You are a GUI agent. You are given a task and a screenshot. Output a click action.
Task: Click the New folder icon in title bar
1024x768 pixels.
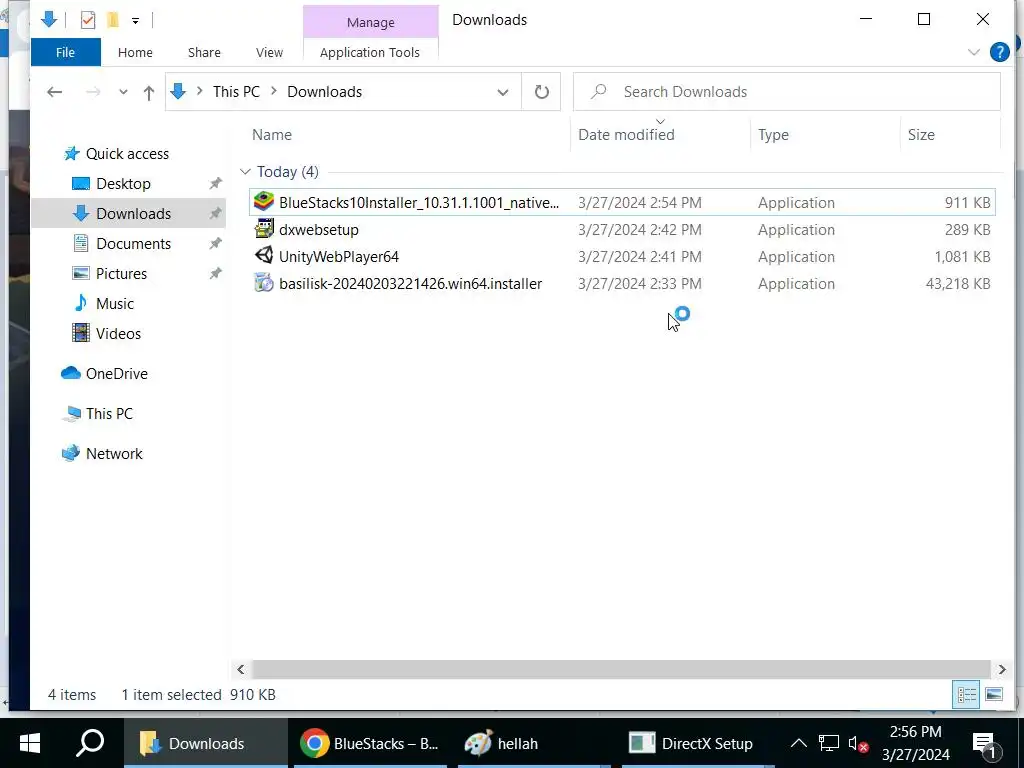(x=113, y=20)
